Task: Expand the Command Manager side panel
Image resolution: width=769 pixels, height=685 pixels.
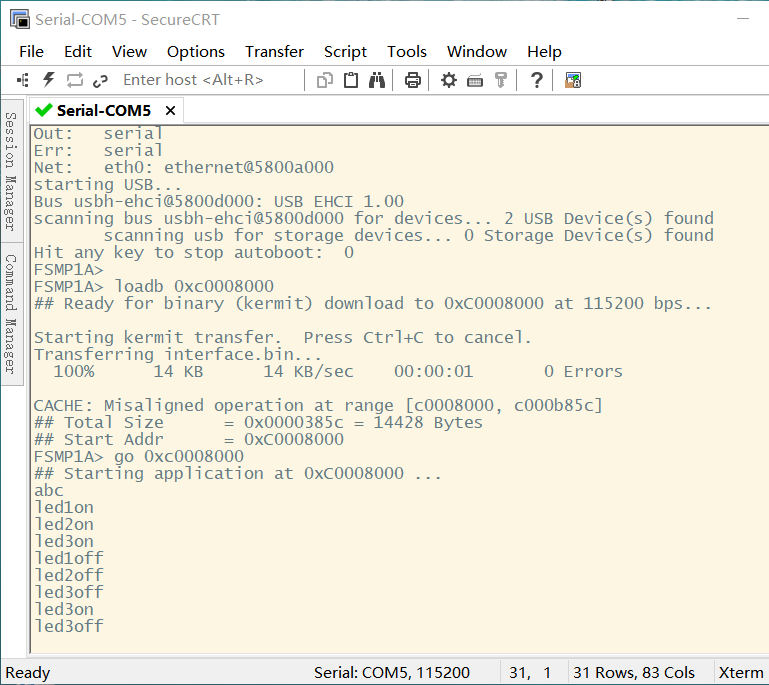Action: click(12, 314)
